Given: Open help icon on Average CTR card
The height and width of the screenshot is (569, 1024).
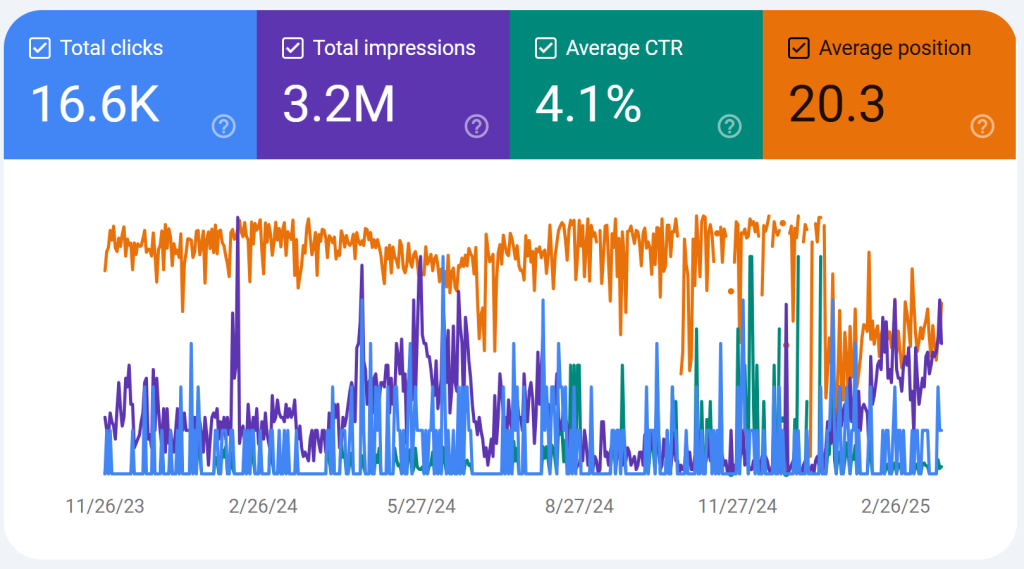Looking at the screenshot, I should coord(729,126).
